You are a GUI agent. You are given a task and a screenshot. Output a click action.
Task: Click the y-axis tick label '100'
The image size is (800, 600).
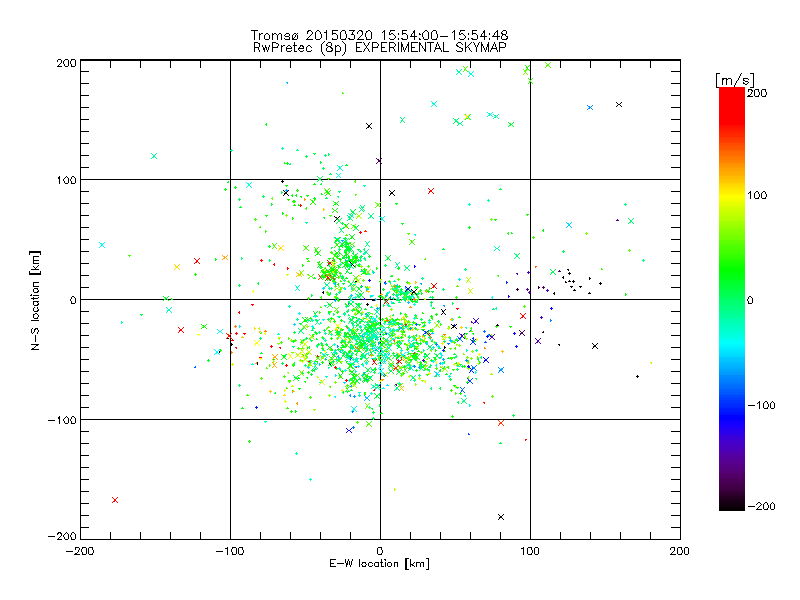[66, 180]
